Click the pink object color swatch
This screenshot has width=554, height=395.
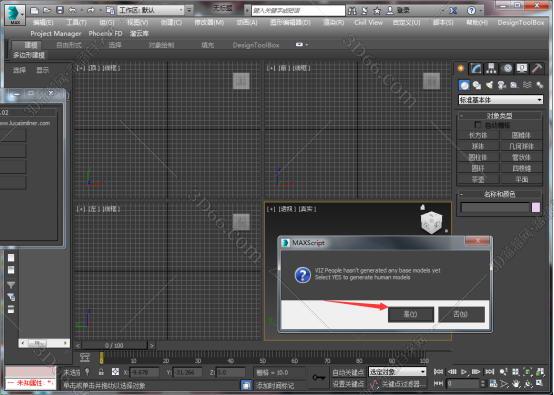536,207
